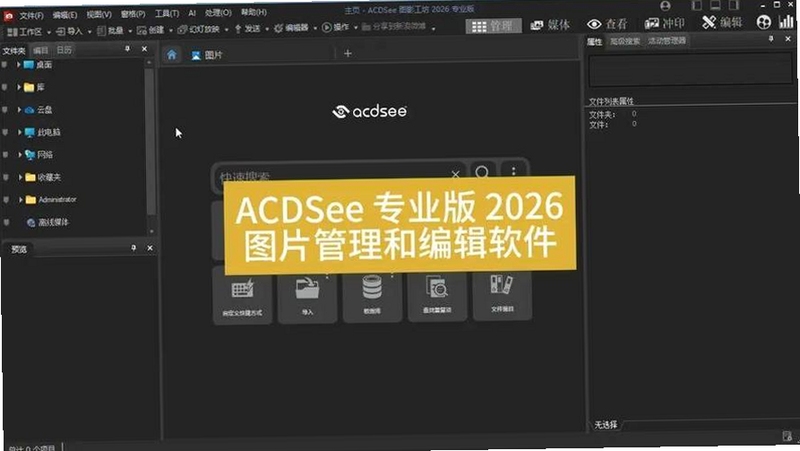This screenshot has width=800, height=451.
Task: Pin the folders pane
Action: (x=127, y=49)
